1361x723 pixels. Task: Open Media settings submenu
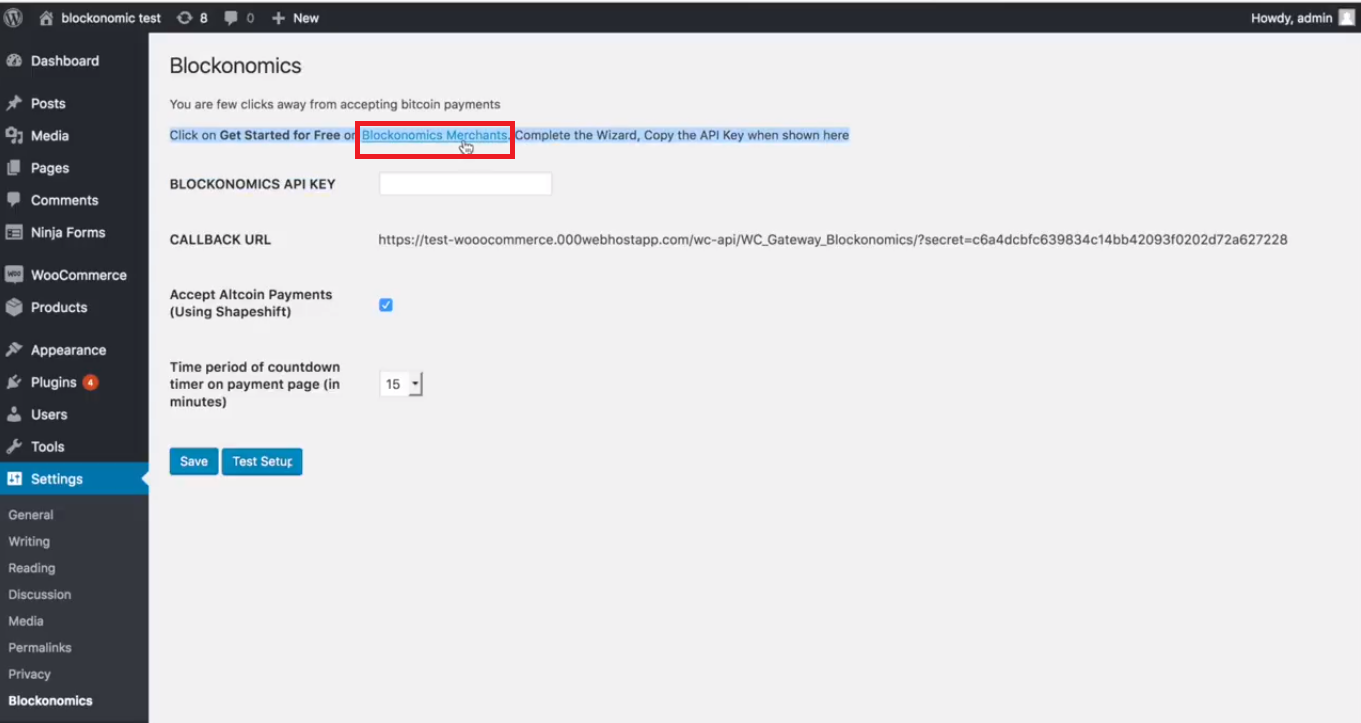(x=26, y=621)
